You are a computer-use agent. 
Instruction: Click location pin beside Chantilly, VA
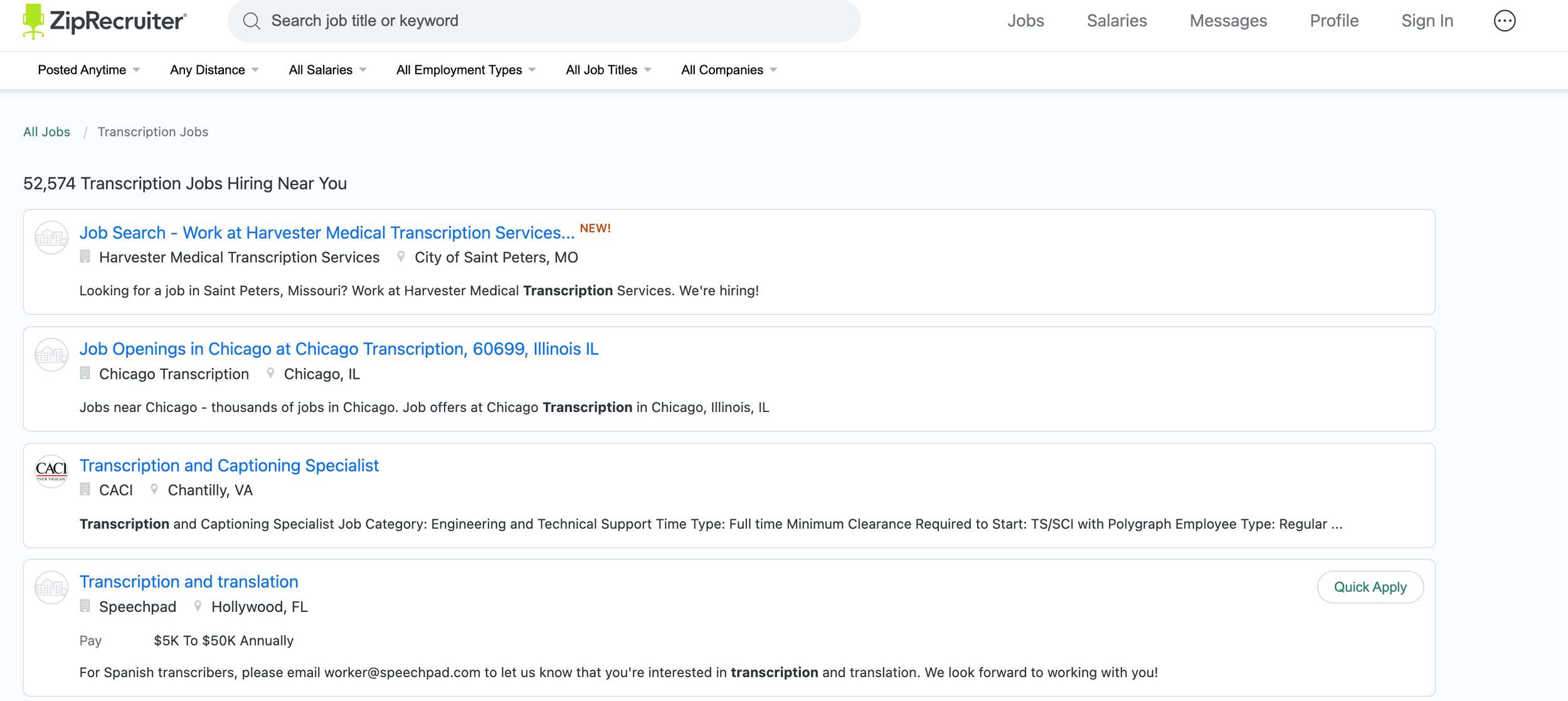[154, 489]
